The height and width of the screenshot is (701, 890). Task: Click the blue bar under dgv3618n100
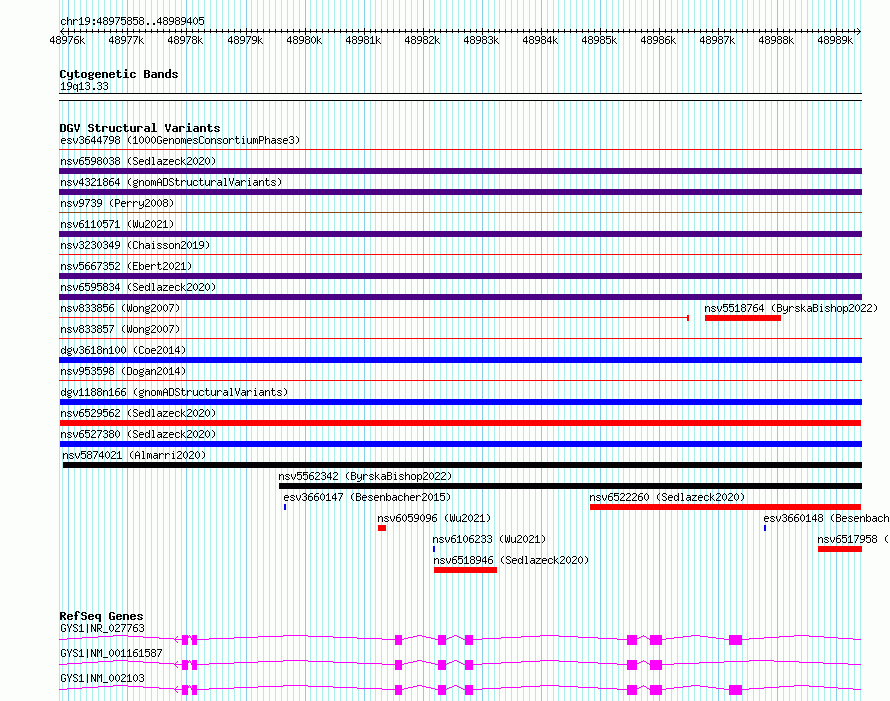(460, 360)
